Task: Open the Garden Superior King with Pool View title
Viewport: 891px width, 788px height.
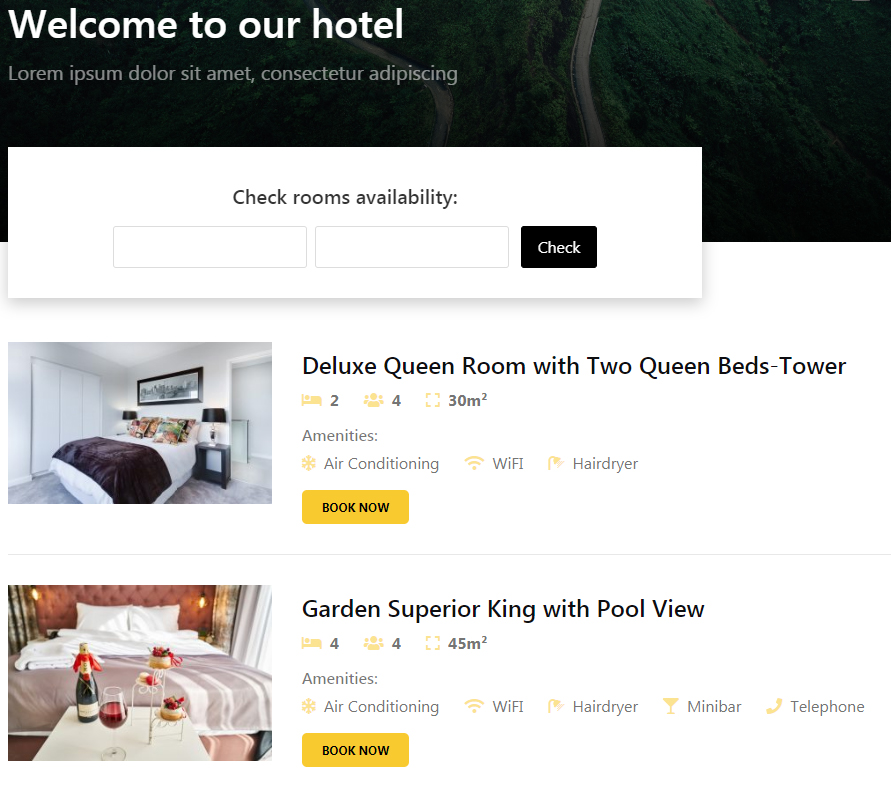Action: pyautogui.click(x=503, y=609)
